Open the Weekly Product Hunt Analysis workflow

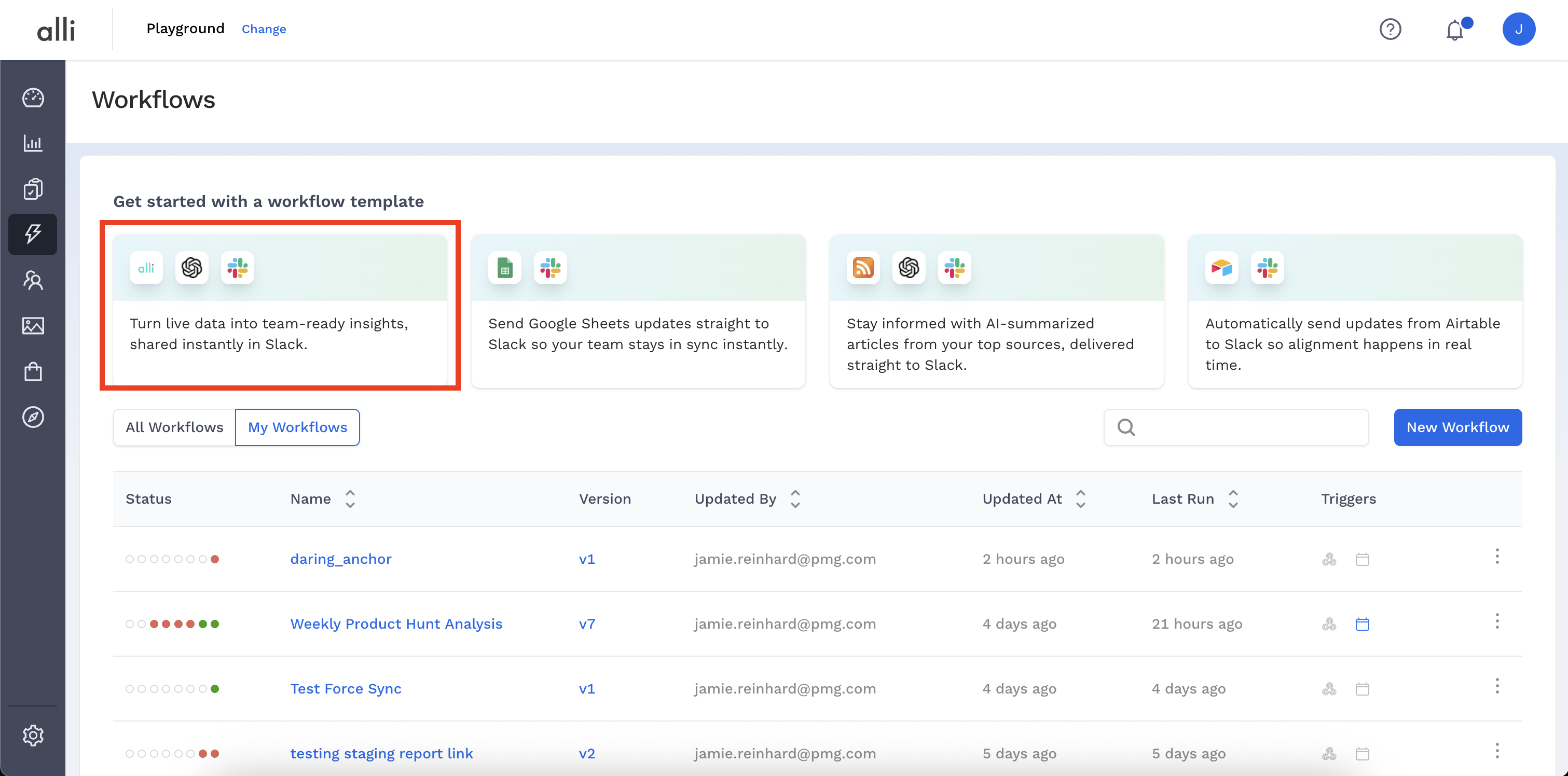tap(396, 624)
